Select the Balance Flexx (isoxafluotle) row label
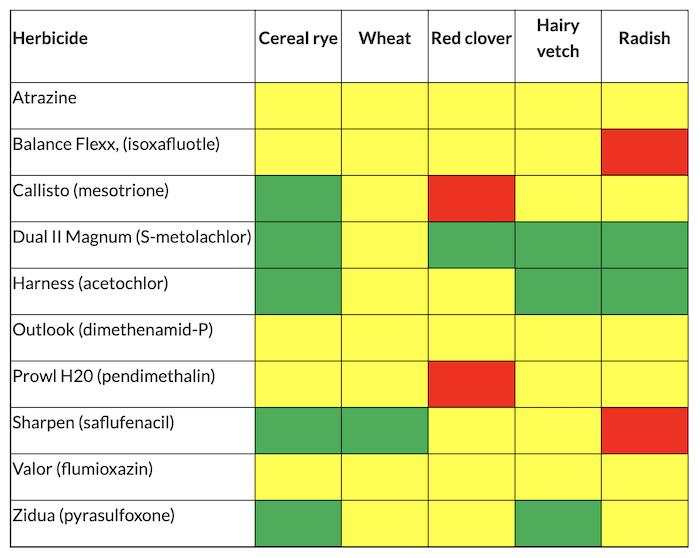This screenshot has height=558, width=700. (116, 144)
